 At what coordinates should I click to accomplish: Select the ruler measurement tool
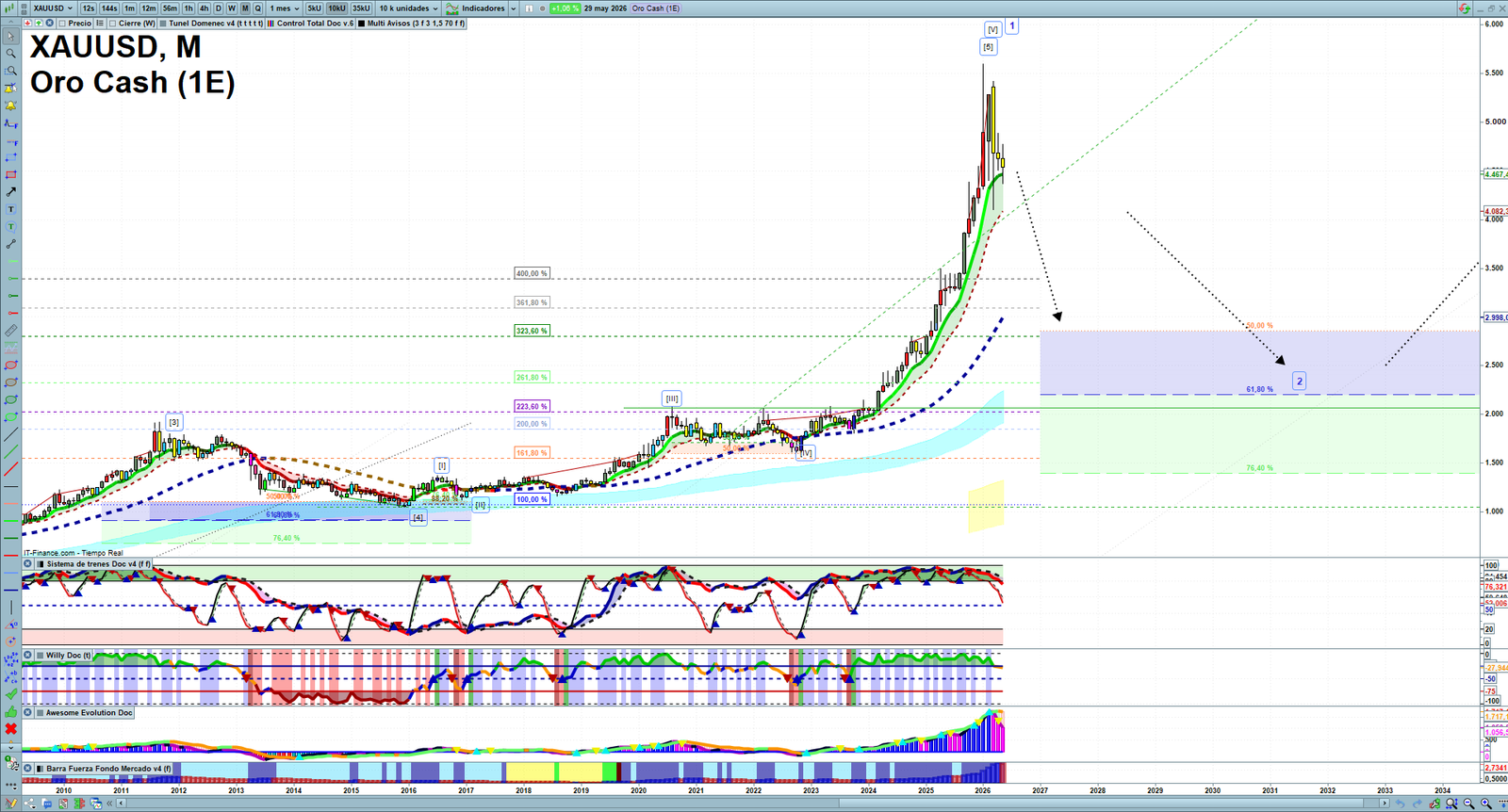pyautogui.click(x=11, y=331)
